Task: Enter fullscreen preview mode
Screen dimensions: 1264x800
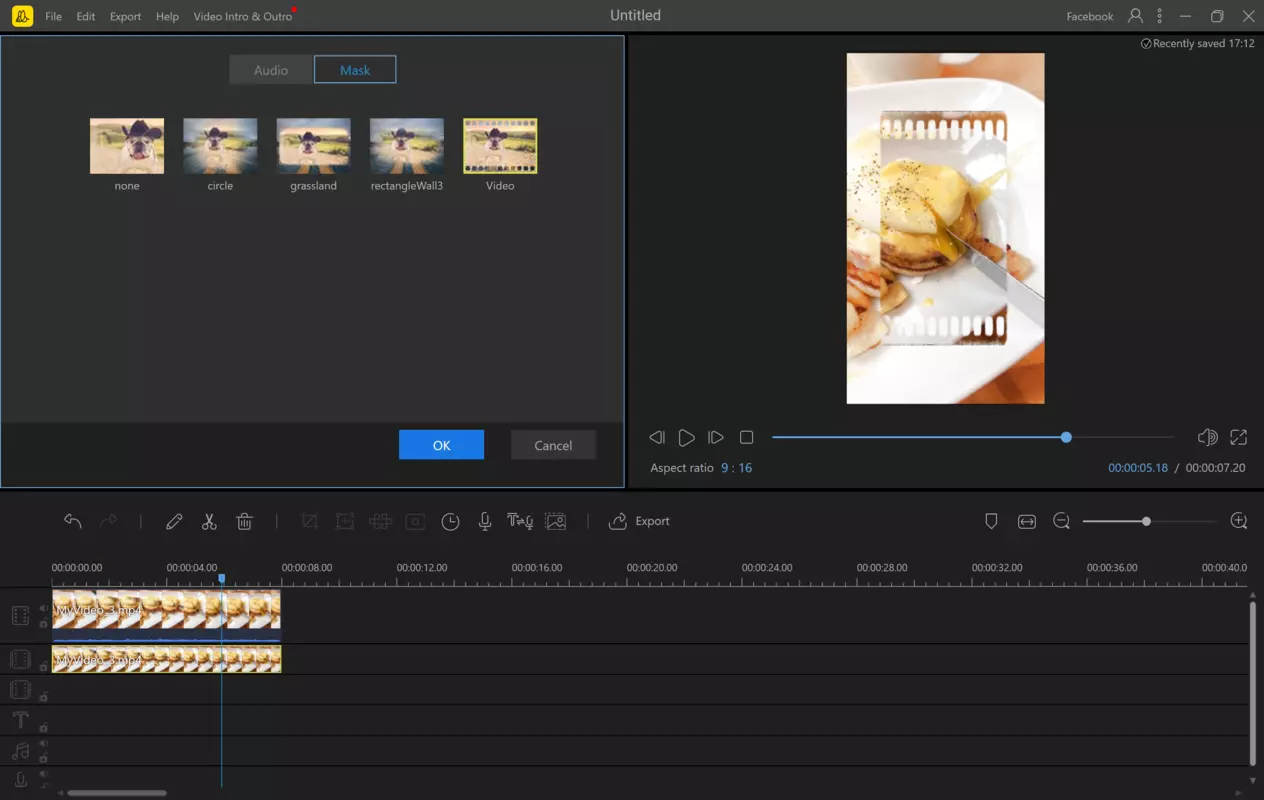Action: pyautogui.click(x=1238, y=437)
